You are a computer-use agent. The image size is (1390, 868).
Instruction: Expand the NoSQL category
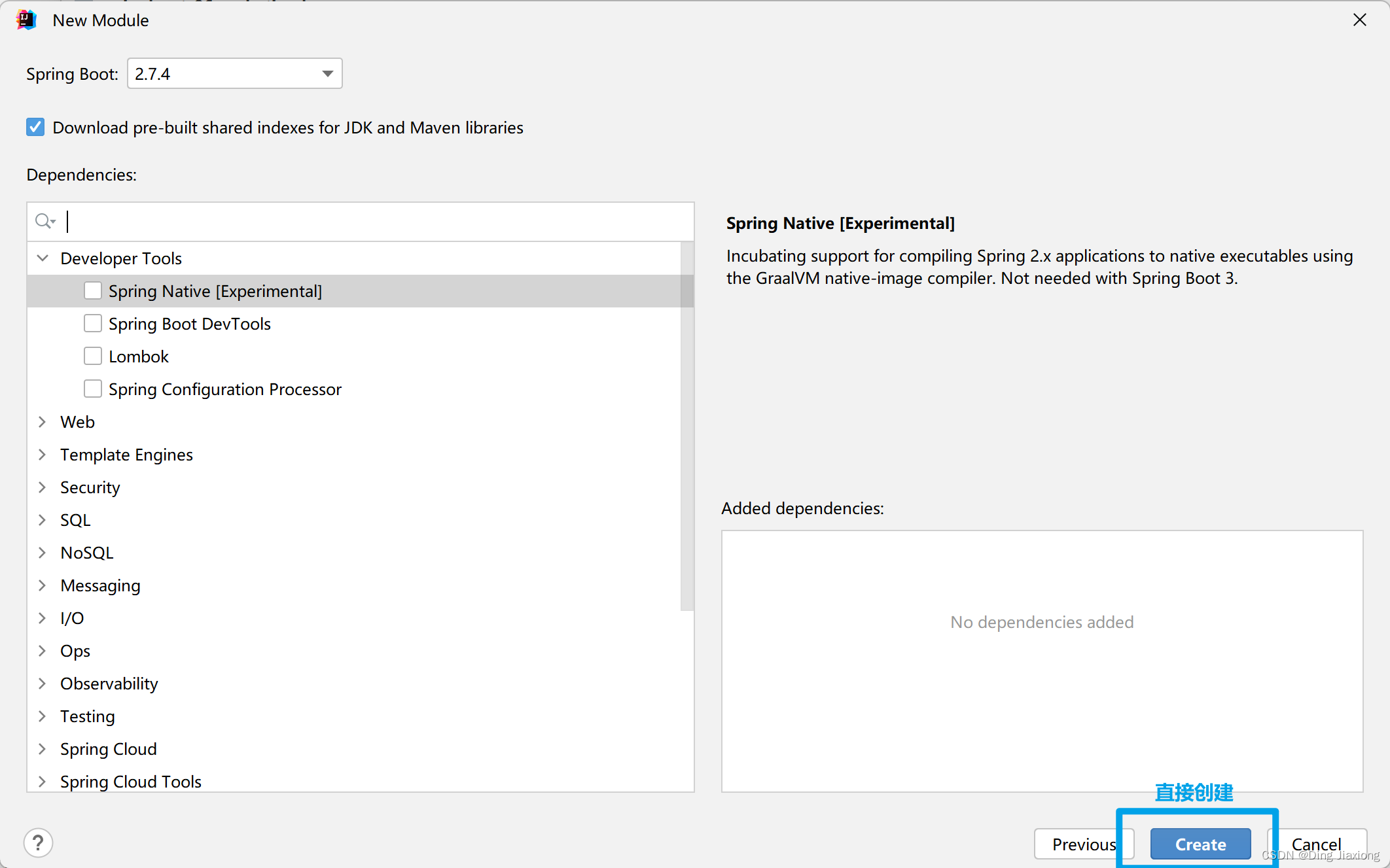tap(43, 552)
